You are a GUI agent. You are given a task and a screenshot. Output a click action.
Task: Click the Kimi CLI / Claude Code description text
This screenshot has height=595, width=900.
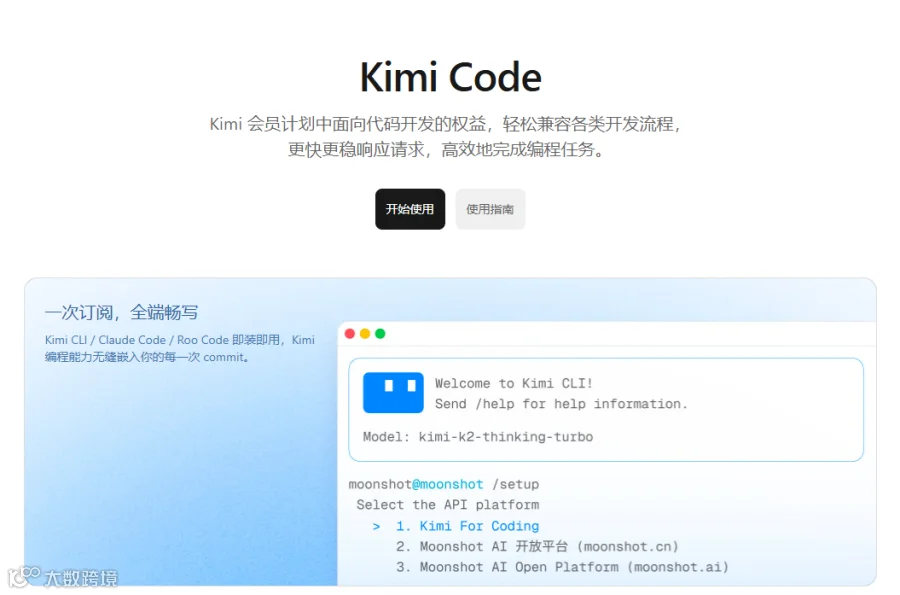[180, 348]
